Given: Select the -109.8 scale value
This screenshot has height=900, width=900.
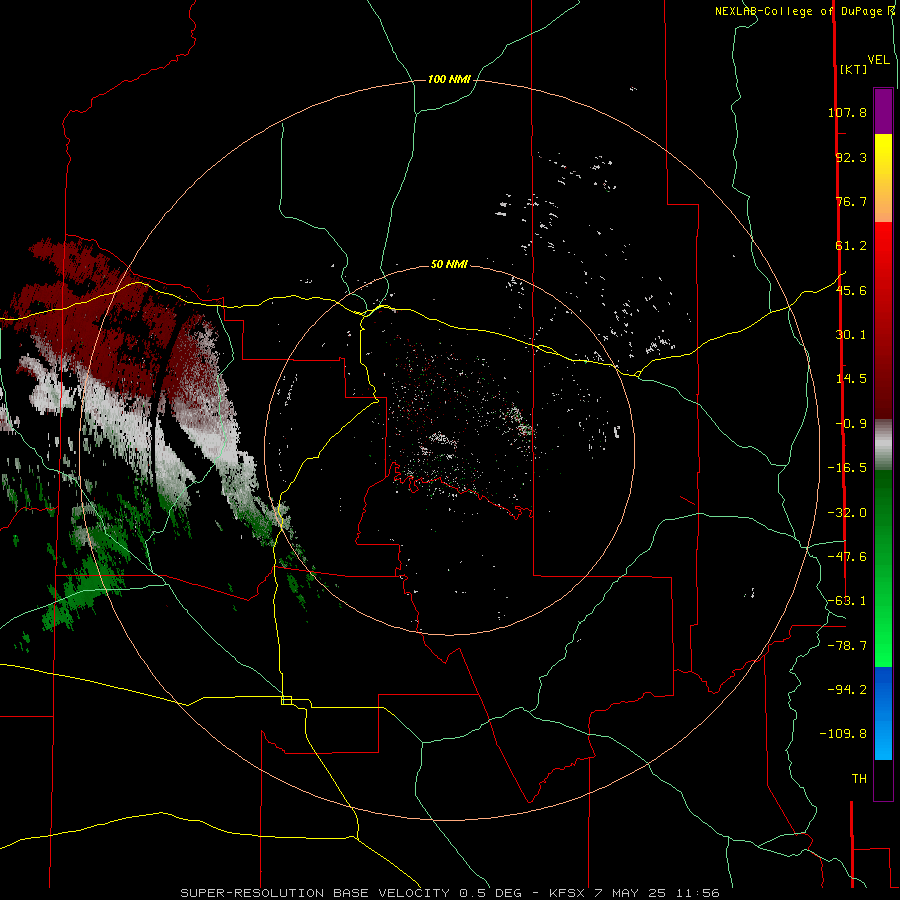Looking at the screenshot, I should coord(843,734).
